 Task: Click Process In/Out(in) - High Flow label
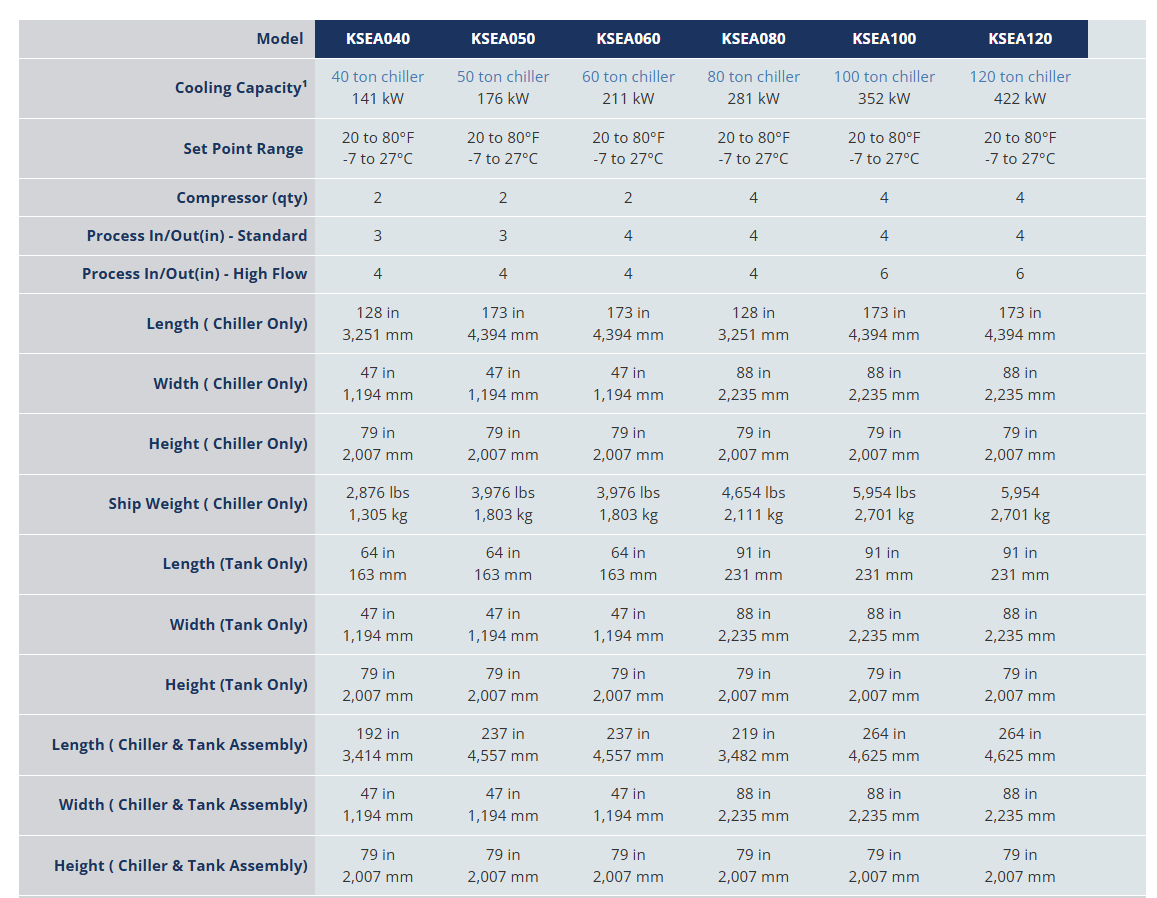pos(194,274)
